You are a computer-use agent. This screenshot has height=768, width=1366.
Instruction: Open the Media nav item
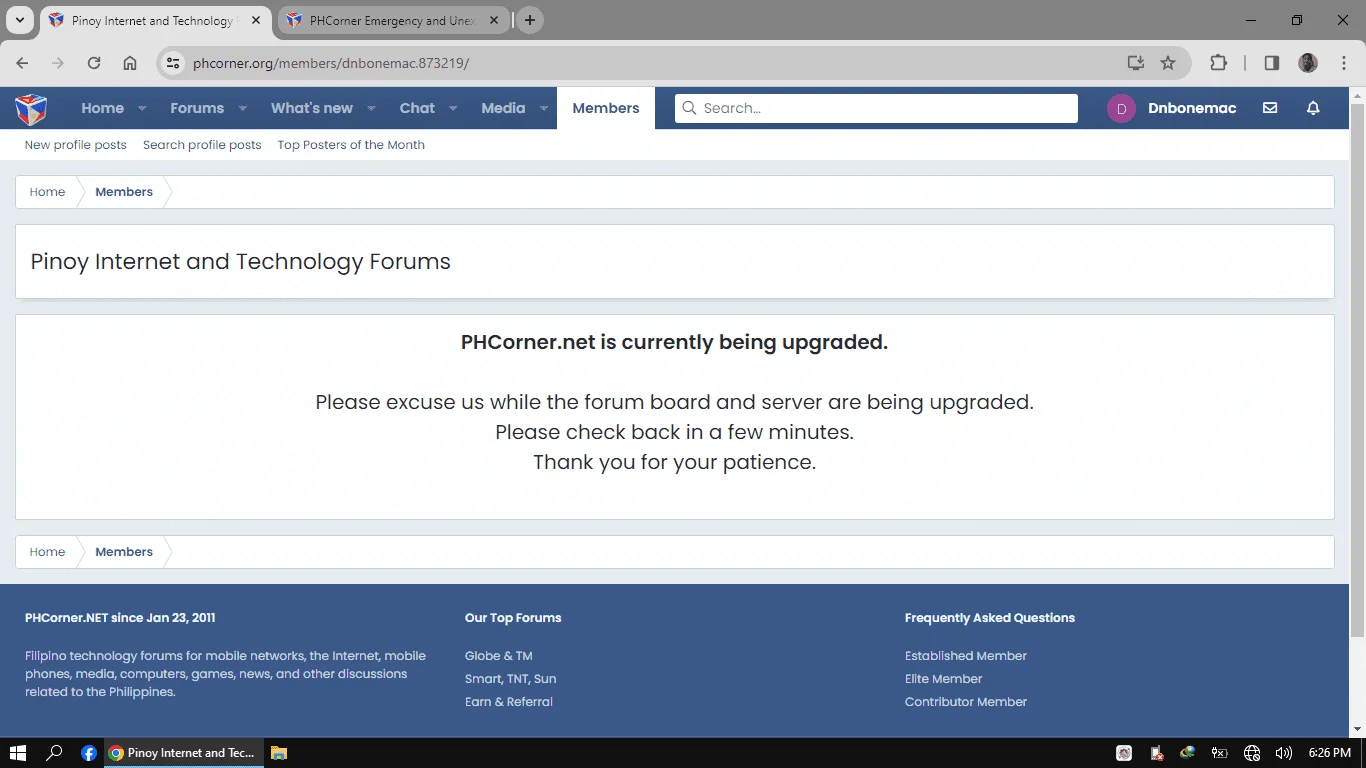(x=503, y=108)
